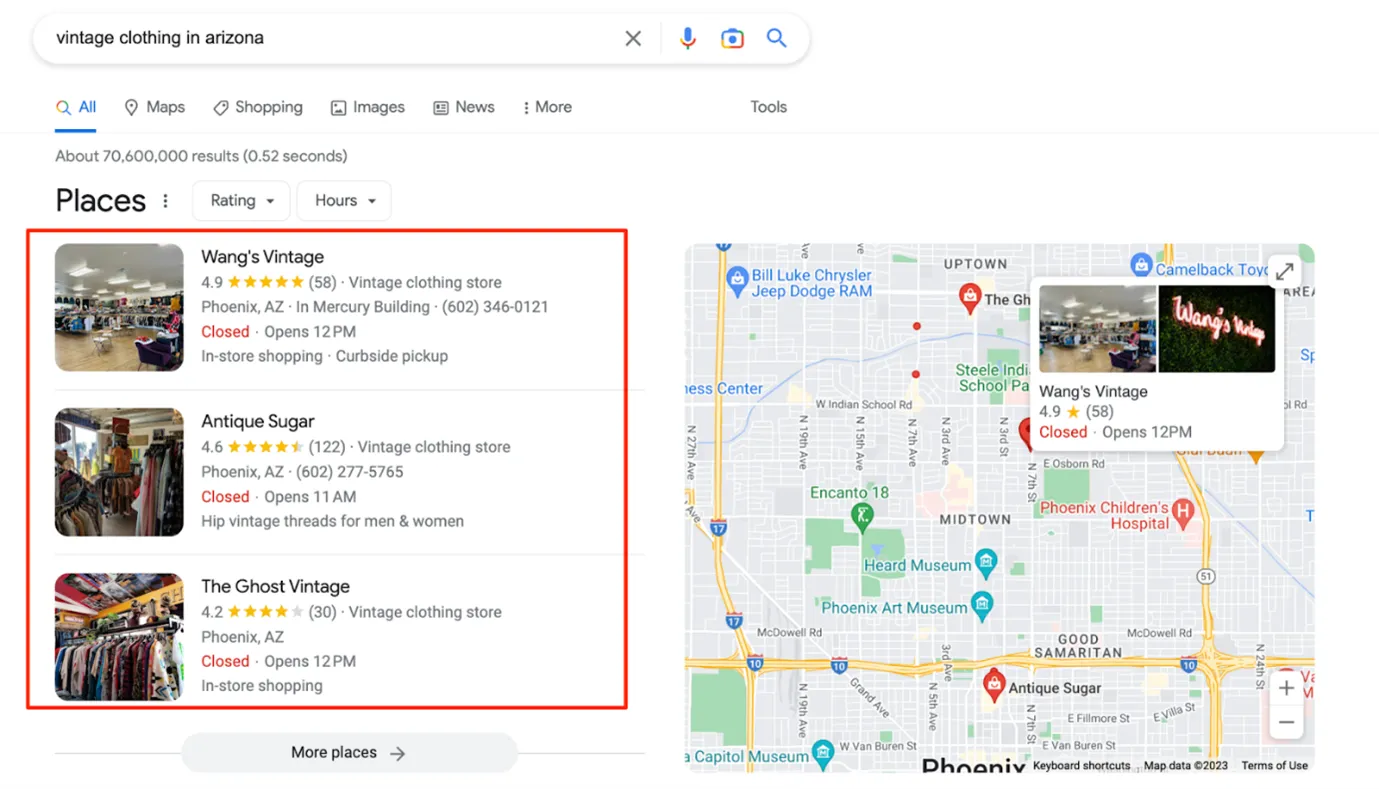Click Wang's Vintage neon sign thumbnail
Image resolution: width=1379 pixels, height=789 pixels.
(x=1216, y=328)
